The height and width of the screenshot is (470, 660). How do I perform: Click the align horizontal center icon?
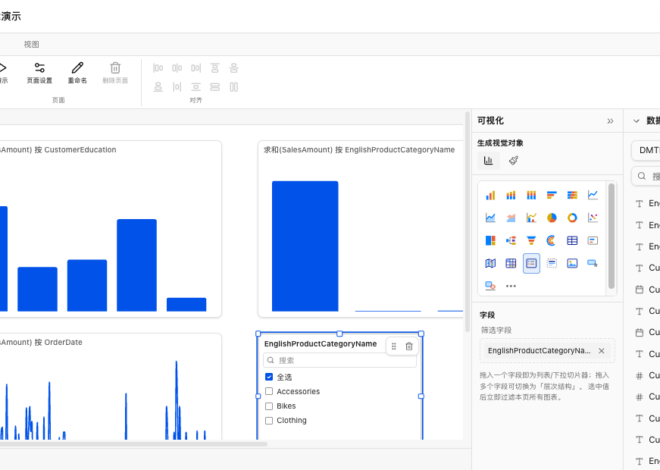pyautogui.click(x=177, y=68)
